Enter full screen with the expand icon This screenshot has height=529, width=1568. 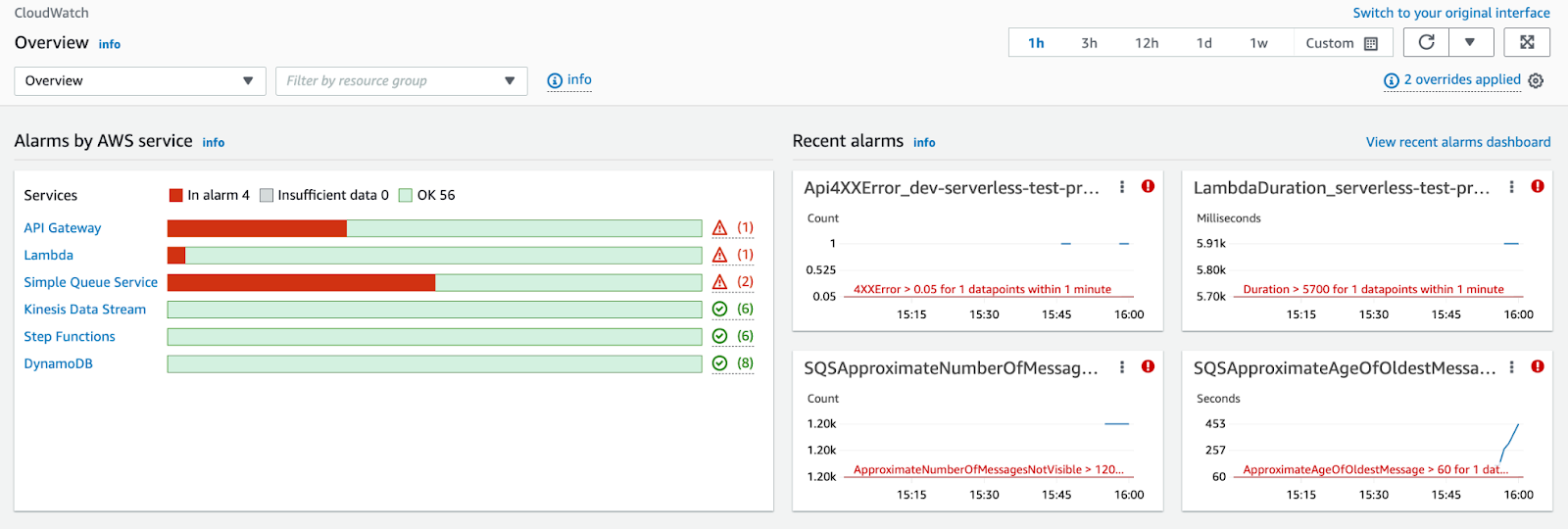click(1527, 42)
